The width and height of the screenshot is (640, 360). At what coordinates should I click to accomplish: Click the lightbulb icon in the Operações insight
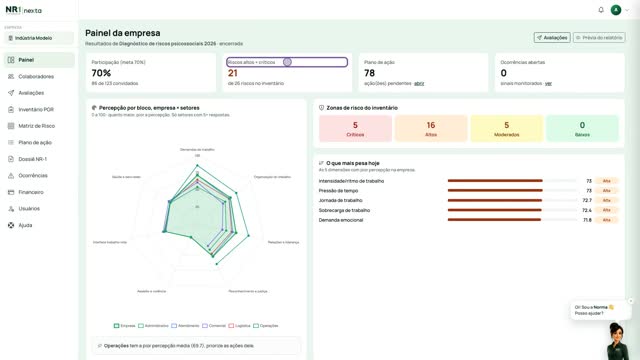[x=100, y=346]
